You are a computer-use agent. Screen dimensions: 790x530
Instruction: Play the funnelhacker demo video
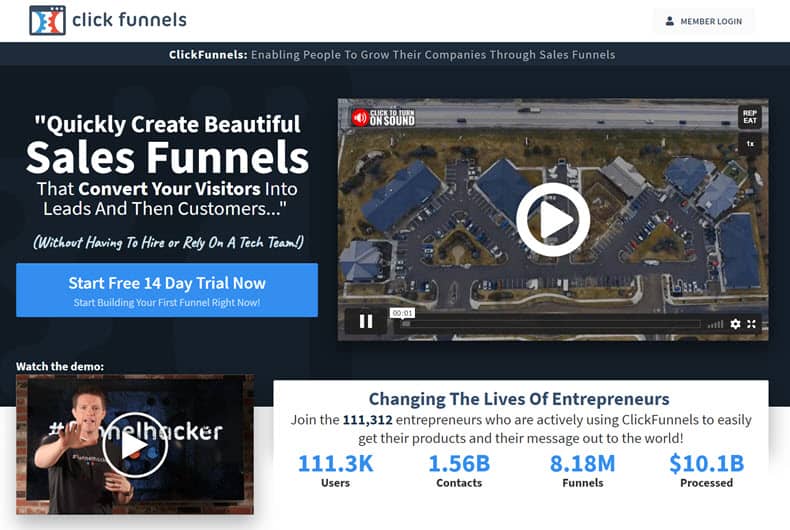pyautogui.click(x=135, y=445)
